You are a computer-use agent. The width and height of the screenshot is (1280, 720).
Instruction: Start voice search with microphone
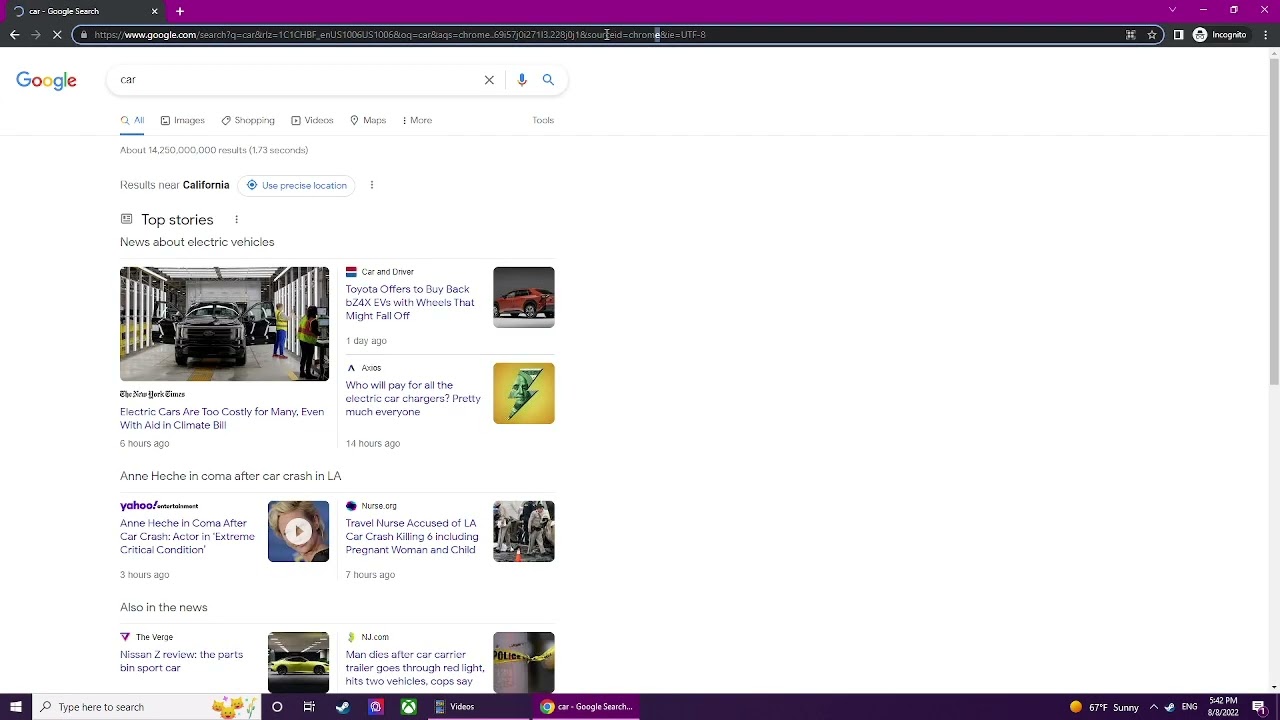[522, 80]
